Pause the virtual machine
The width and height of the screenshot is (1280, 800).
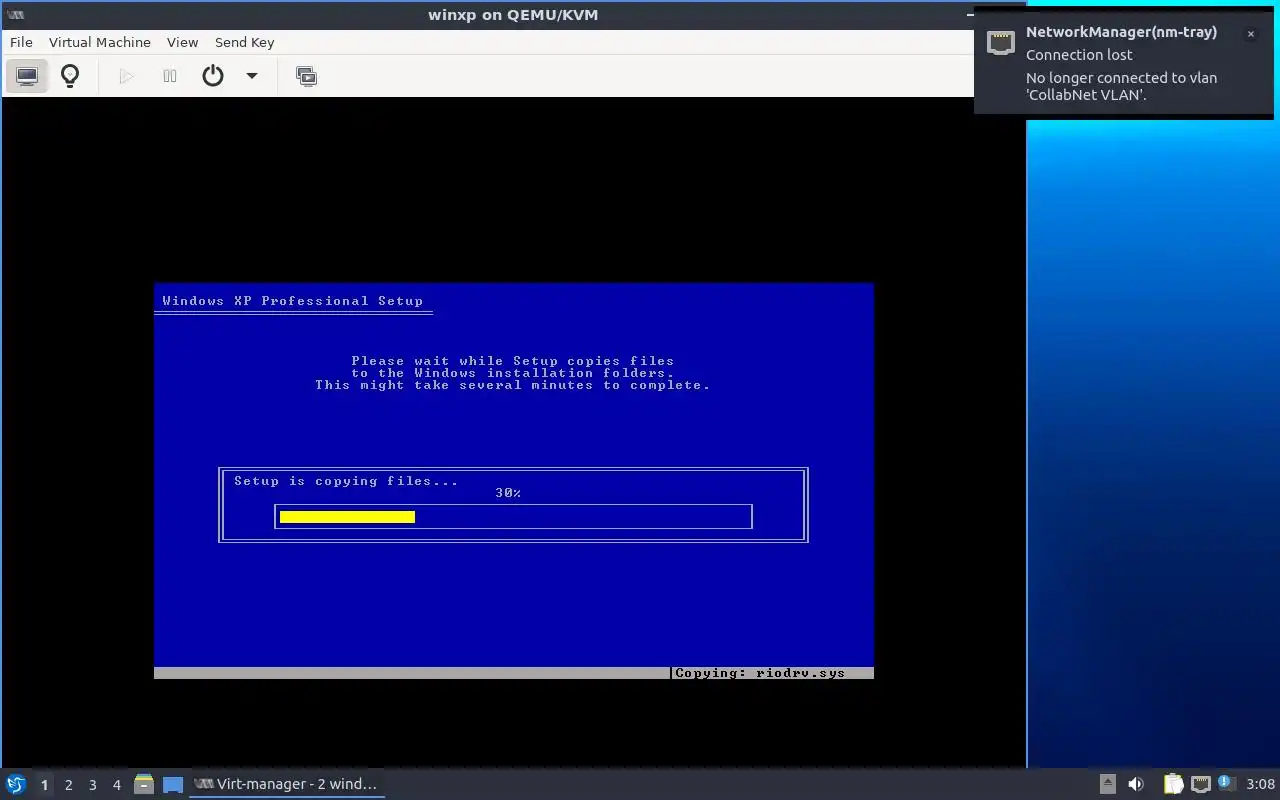click(170, 76)
